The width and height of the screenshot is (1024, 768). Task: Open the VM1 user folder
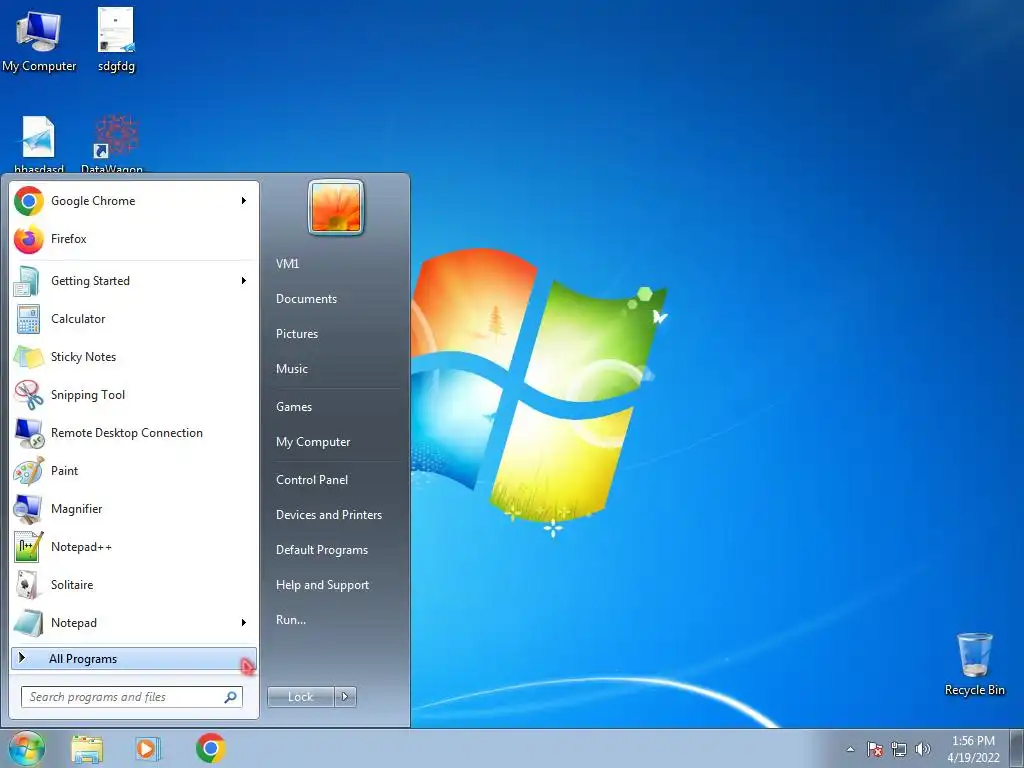(x=287, y=264)
